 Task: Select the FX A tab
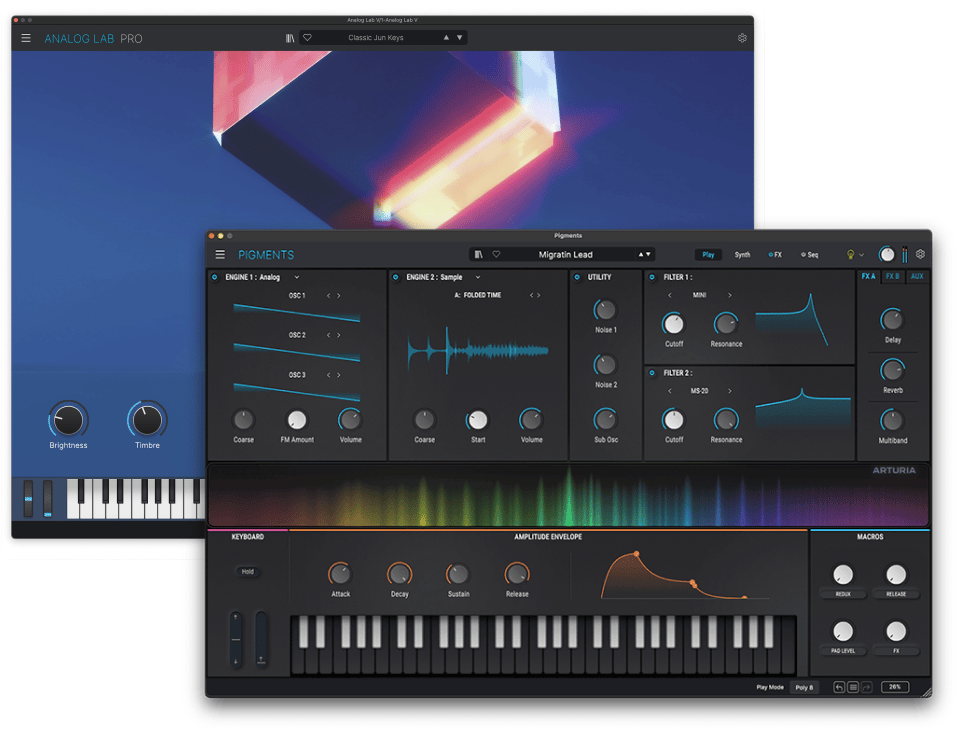pyautogui.click(x=868, y=277)
